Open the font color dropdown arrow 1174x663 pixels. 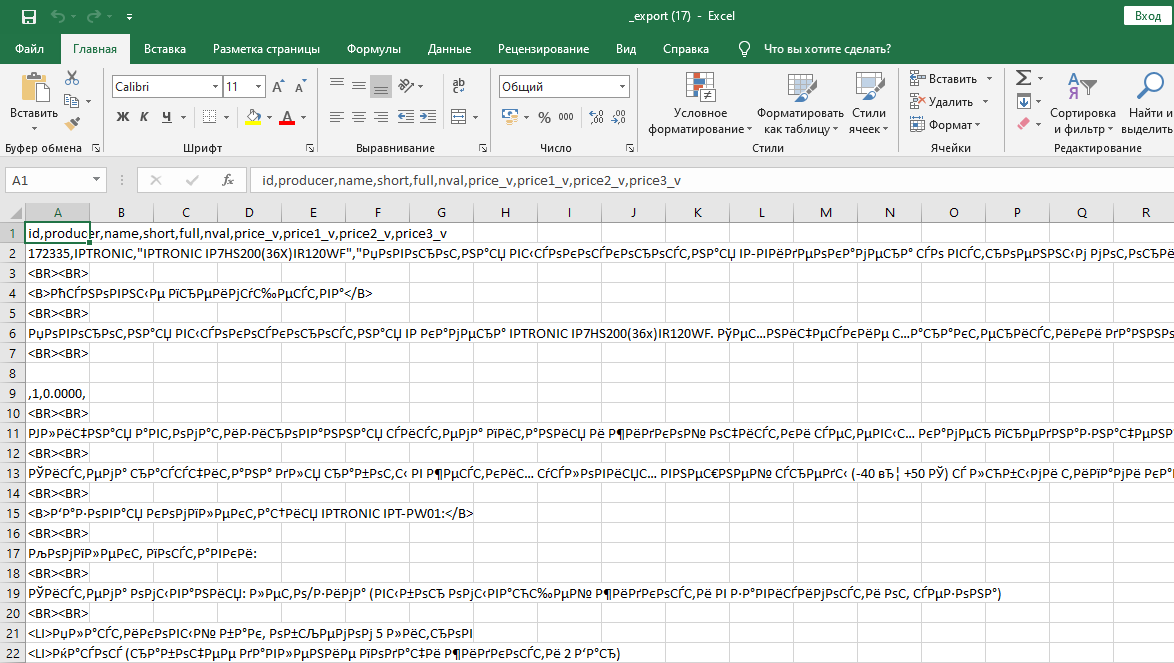[303, 117]
